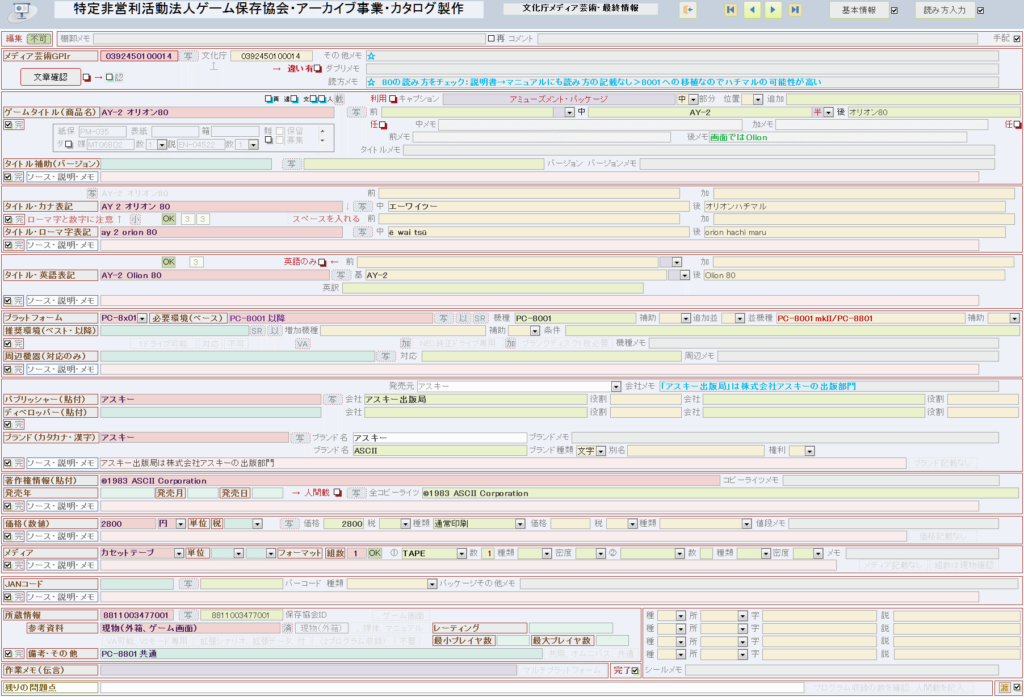Click the OK button beside 組数
This screenshot has width=1024, height=697.
374,553
